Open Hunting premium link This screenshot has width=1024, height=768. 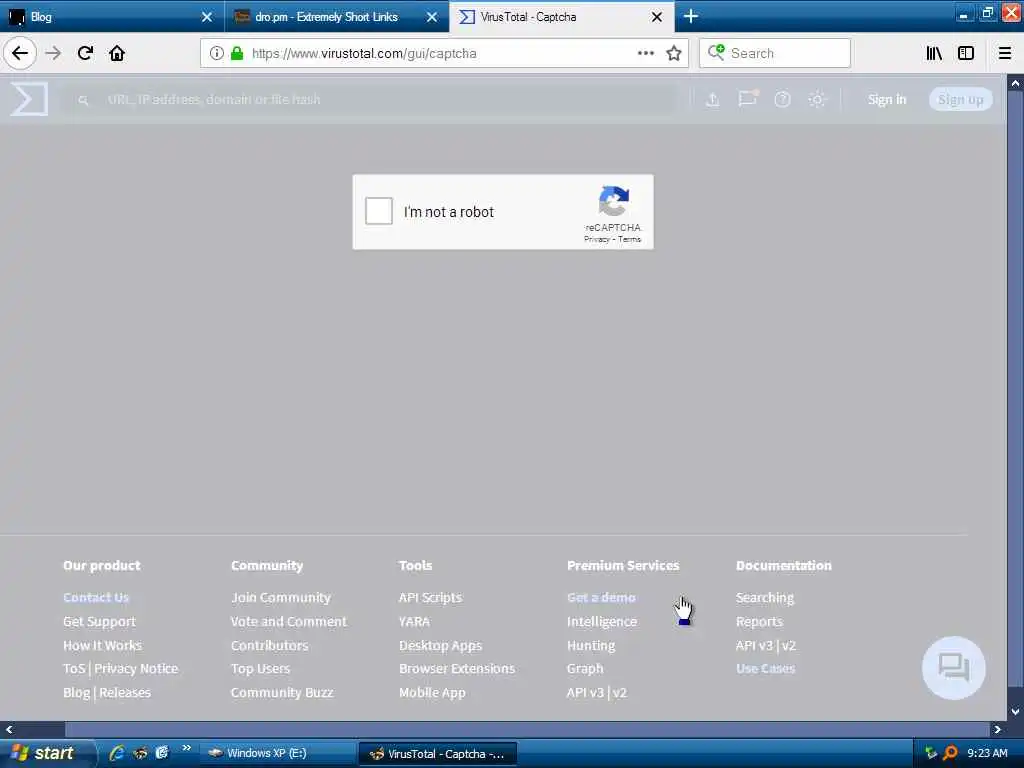coord(591,645)
